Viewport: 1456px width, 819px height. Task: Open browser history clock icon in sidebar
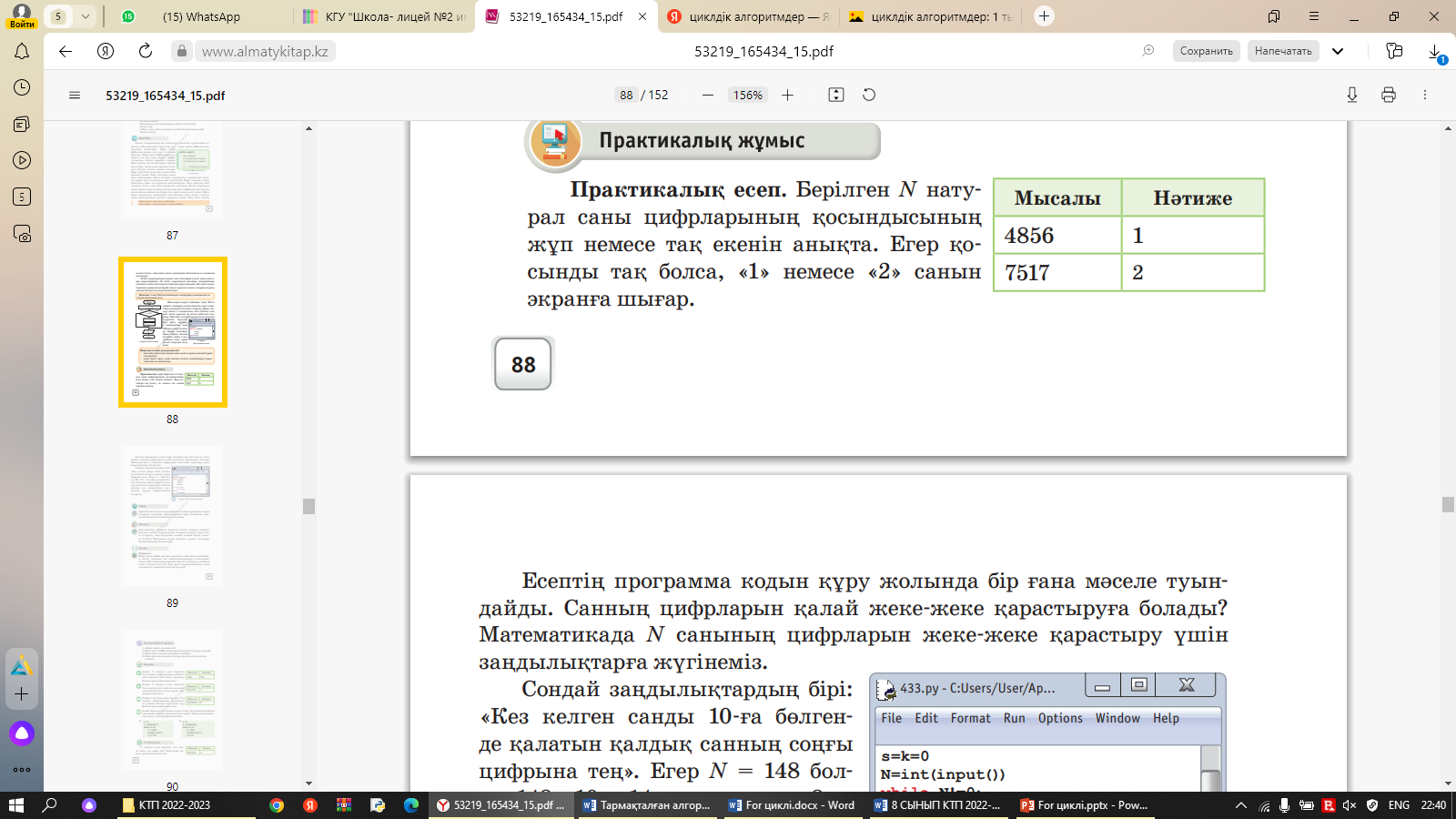click(x=22, y=87)
